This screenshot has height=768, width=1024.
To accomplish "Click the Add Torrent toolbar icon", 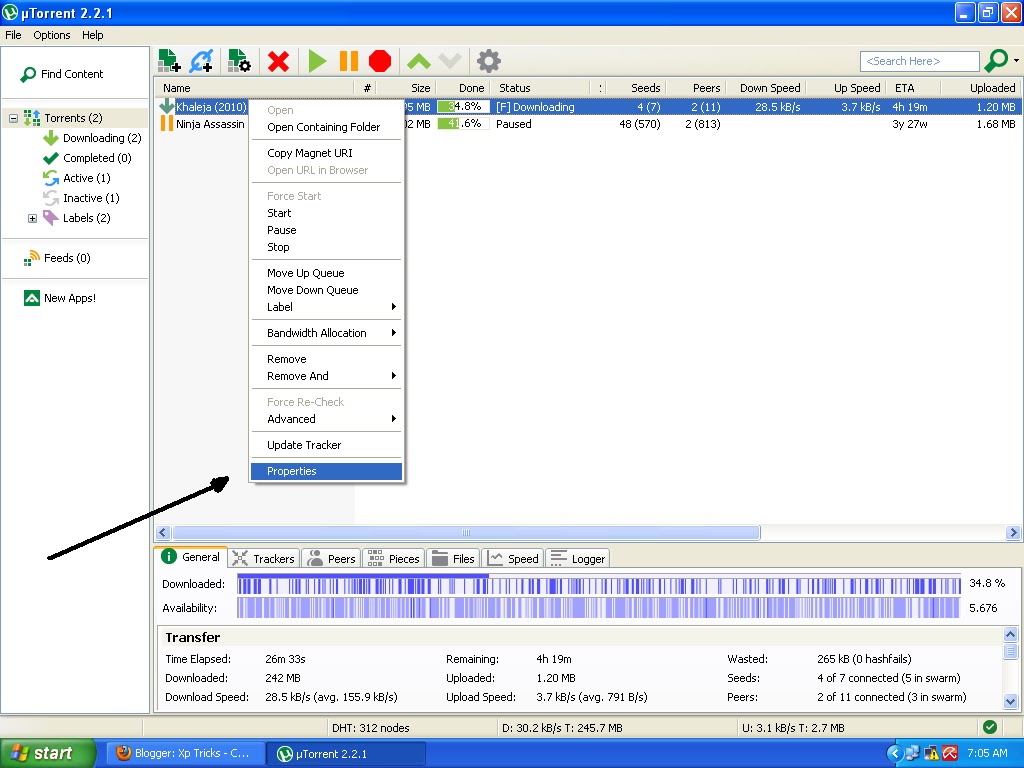I will click(x=170, y=61).
